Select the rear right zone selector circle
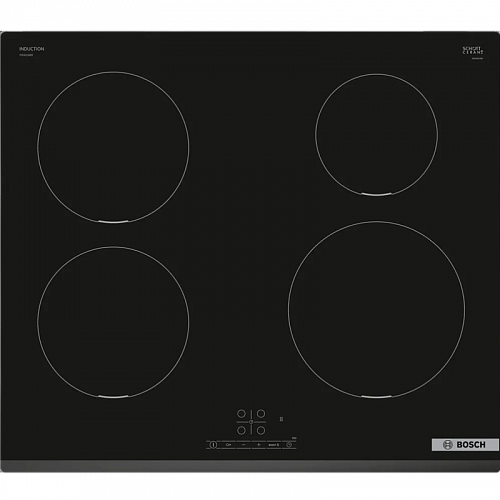The width and height of the screenshot is (500, 500). [x=261, y=414]
